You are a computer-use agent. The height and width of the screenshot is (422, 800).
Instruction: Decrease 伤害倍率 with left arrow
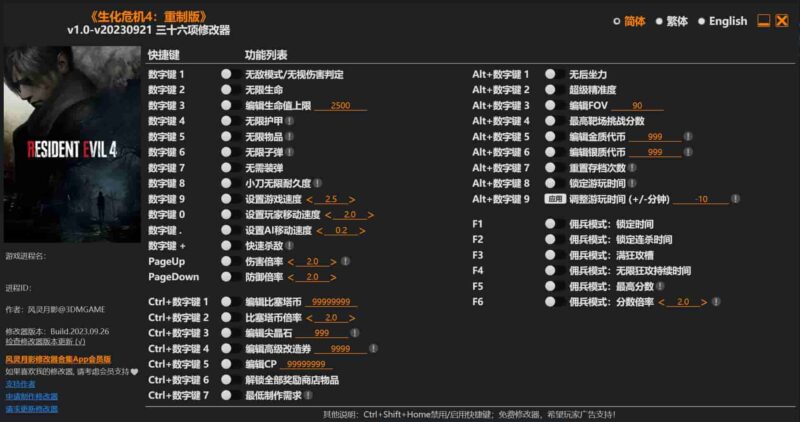click(291, 262)
